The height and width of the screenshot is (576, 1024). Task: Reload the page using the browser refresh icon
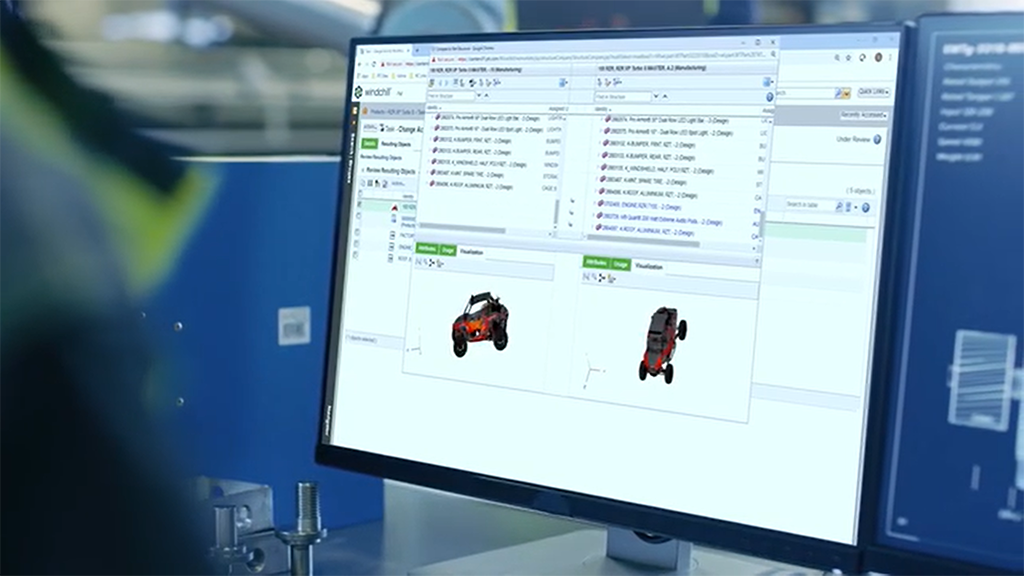(374, 64)
